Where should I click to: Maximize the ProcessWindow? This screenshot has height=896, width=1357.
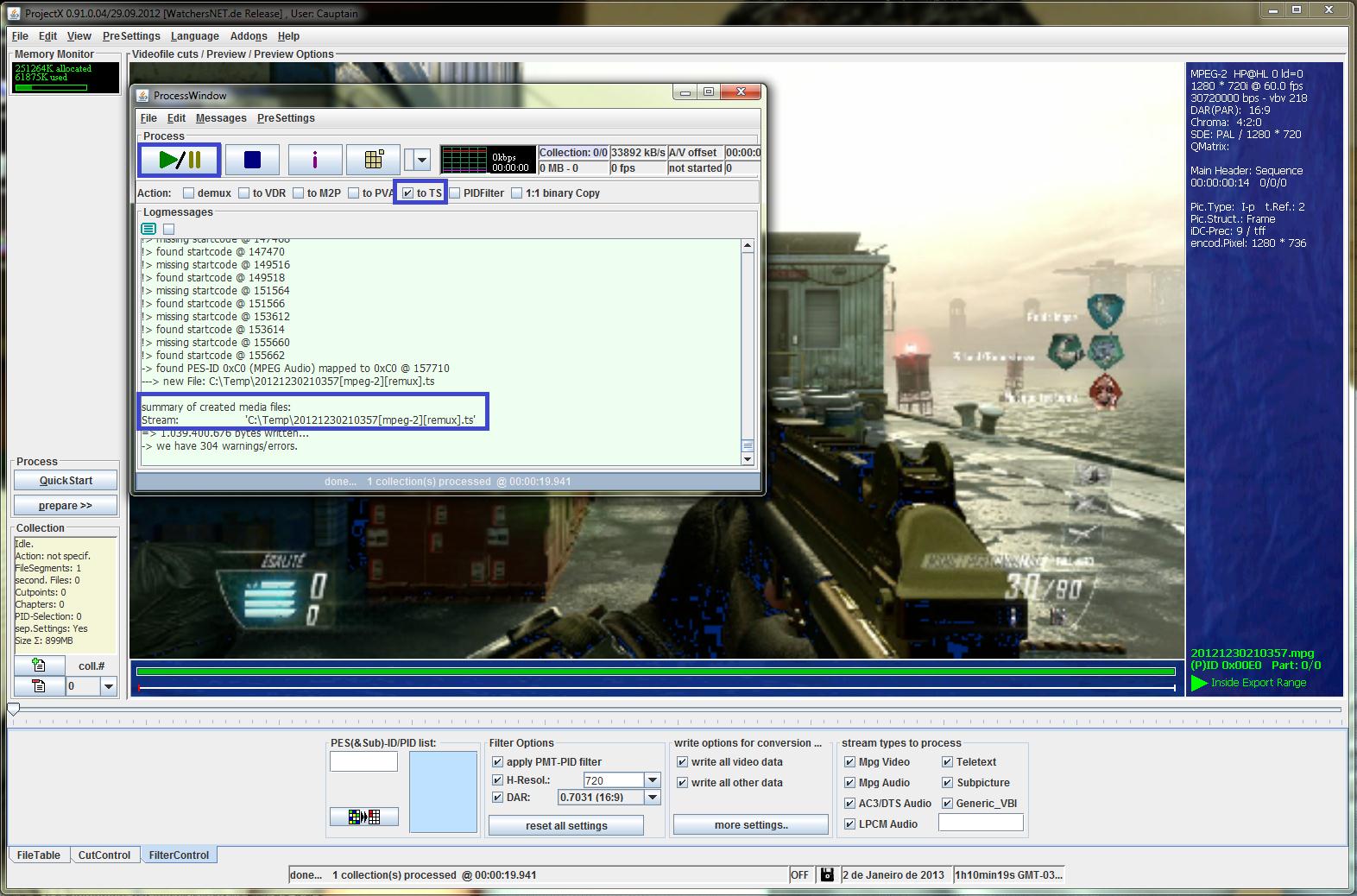click(708, 91)
